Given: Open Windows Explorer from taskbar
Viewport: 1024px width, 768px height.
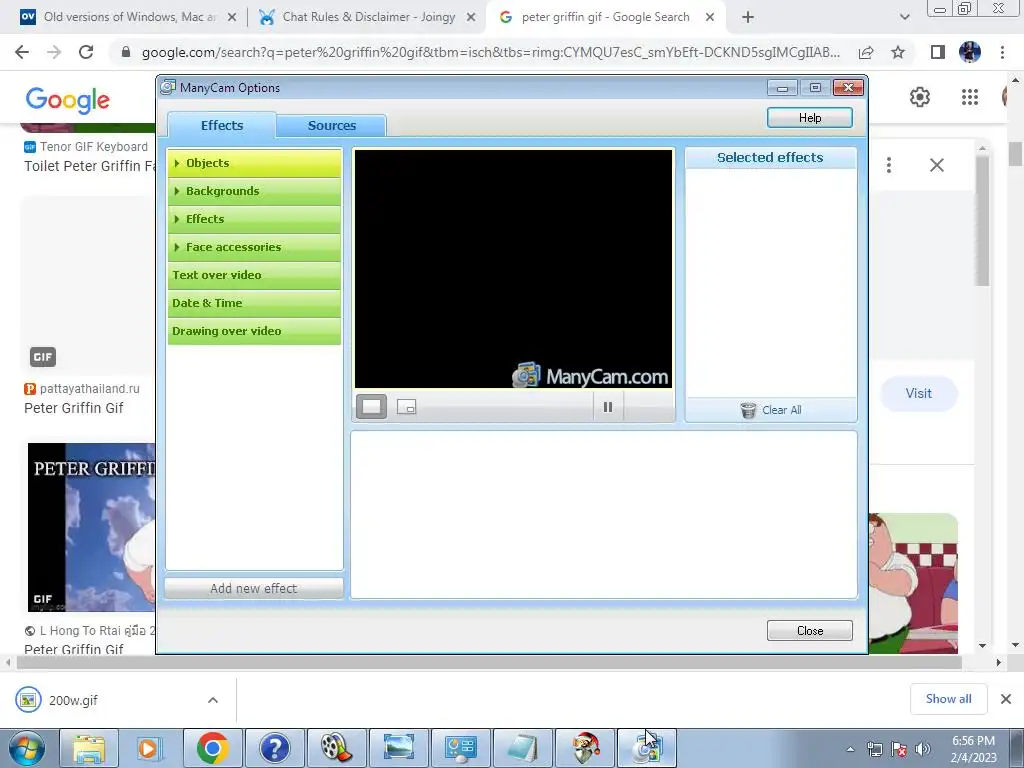Looking at the screenshot, I should click(x=89, y=748).
